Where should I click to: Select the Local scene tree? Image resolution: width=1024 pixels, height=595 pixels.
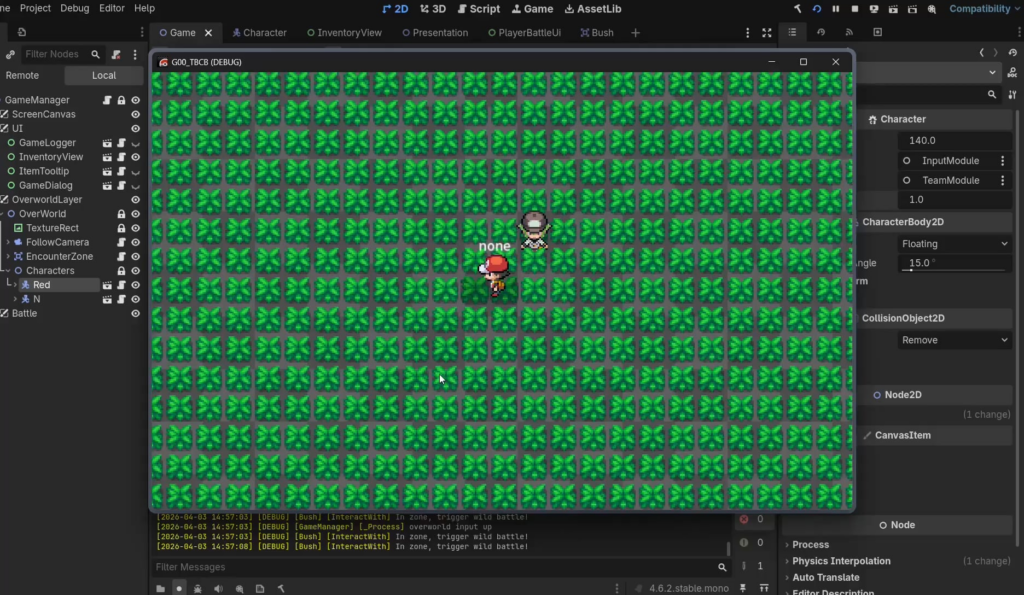104,75
